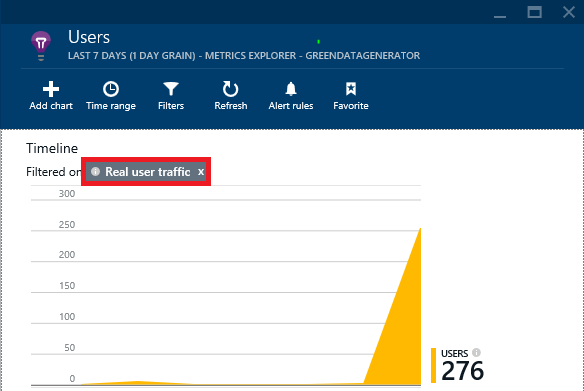Click the 276 users count value
Image resolution: width=584 pixels, height=391 pixels.
462,371
